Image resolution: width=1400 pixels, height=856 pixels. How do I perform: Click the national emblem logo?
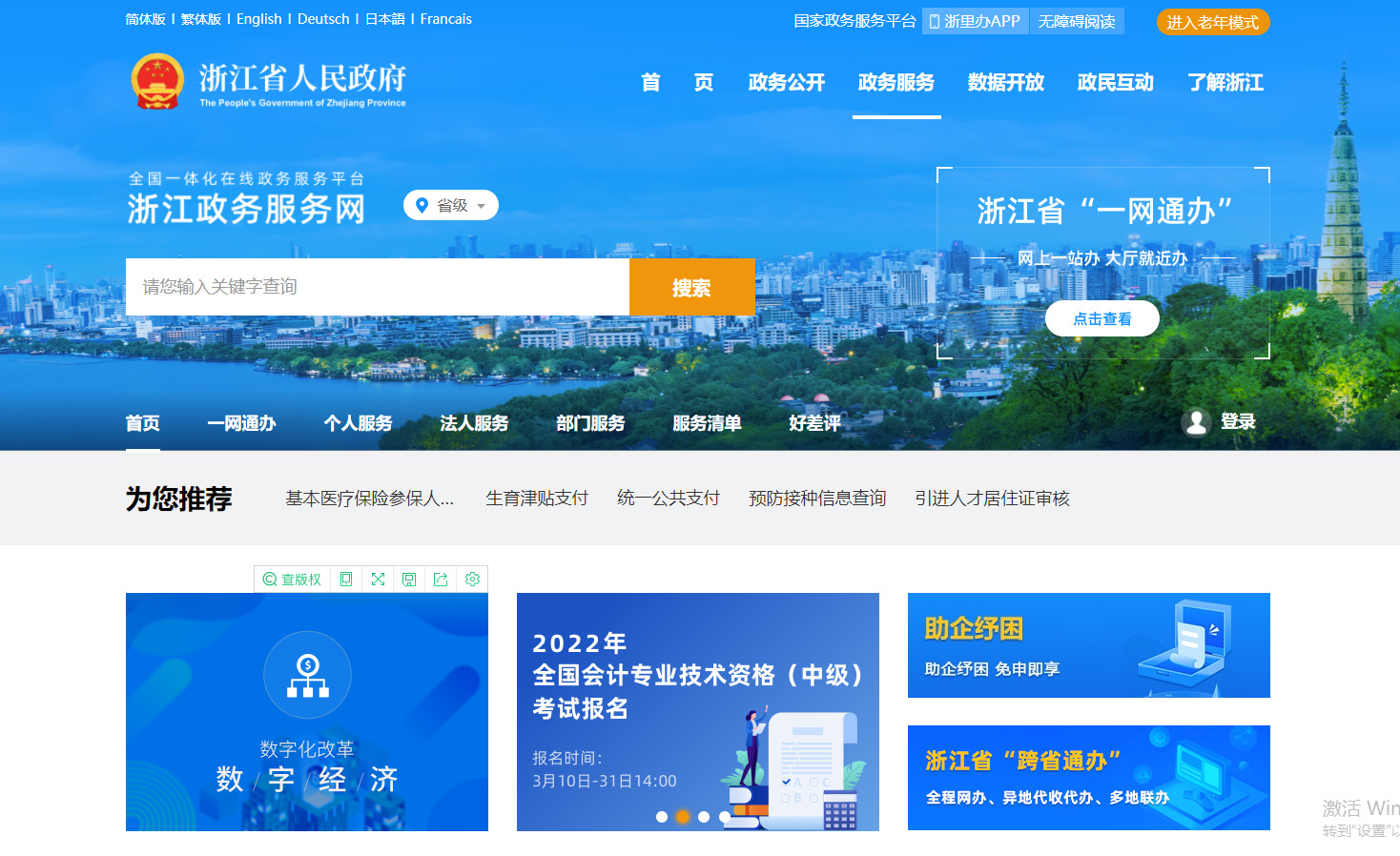[x=157, y=81]
